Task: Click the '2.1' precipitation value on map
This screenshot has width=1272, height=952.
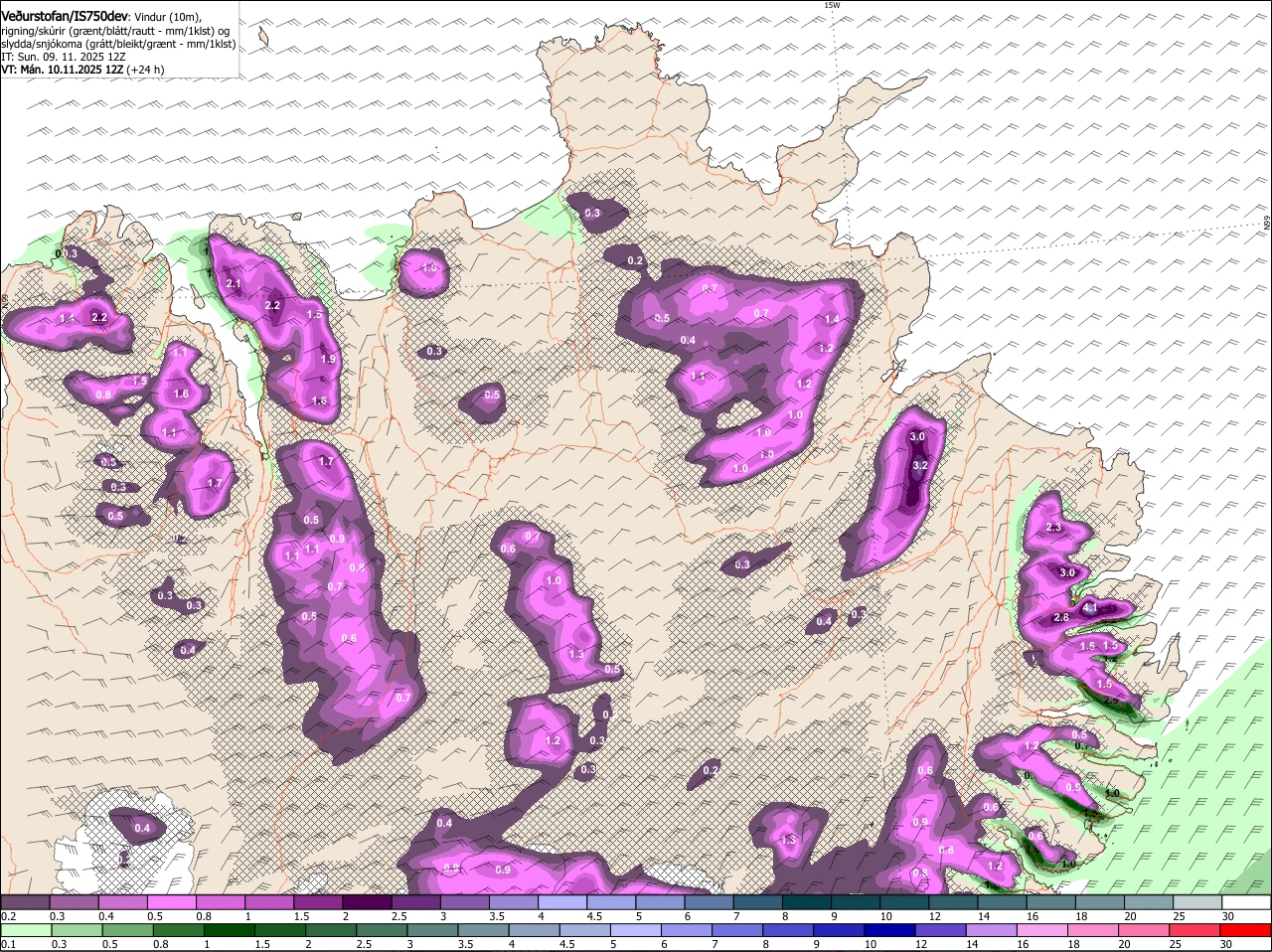Action: pos(235,284)
